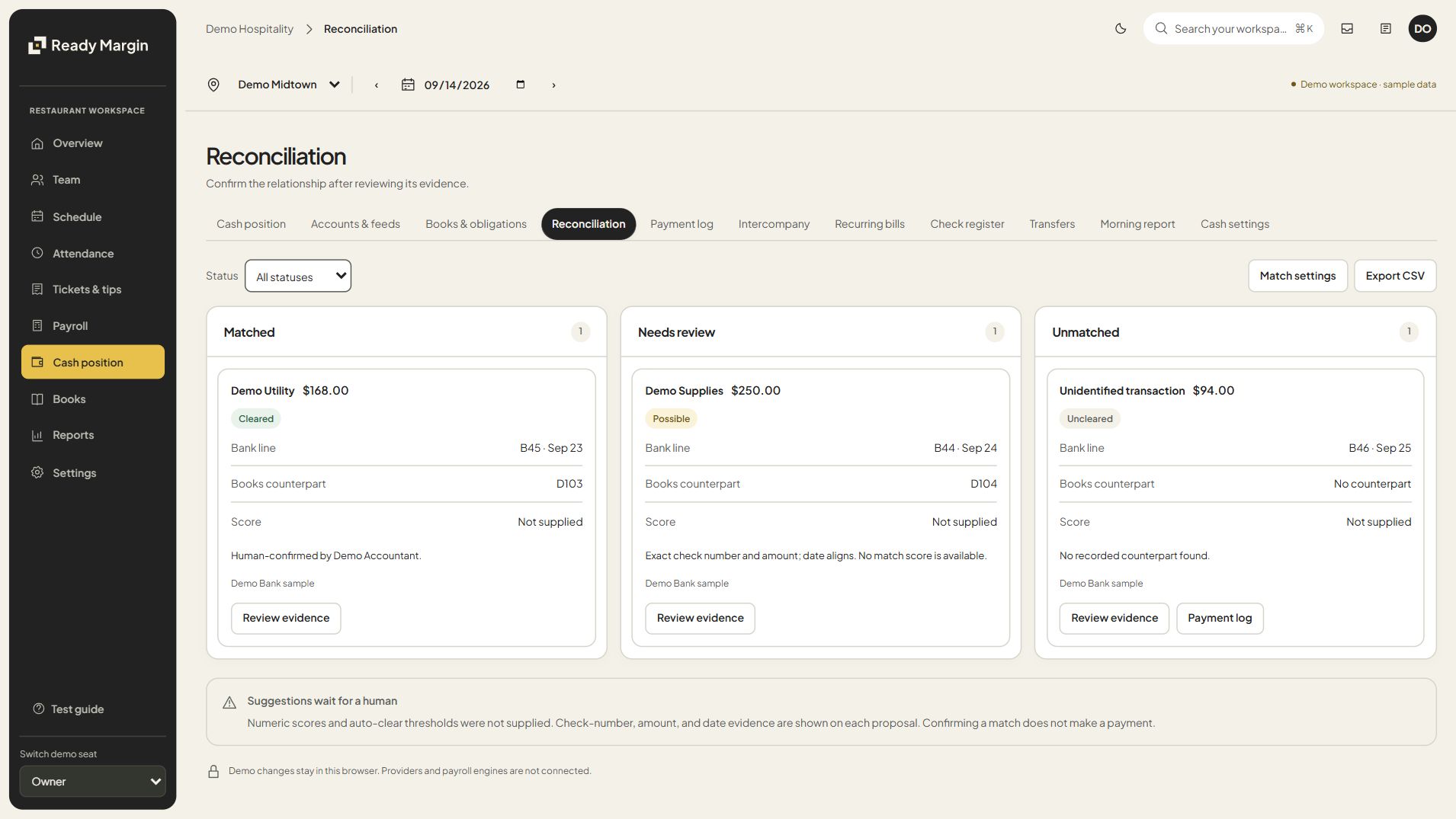Open Team in sidebar

tap(93, 180)
